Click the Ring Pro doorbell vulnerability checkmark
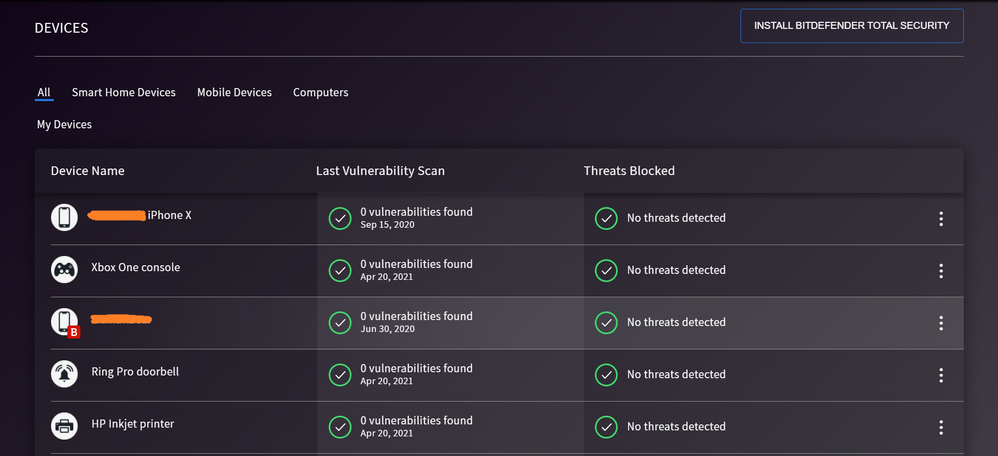This screenshot has width=998, height=456. point(340,374)
